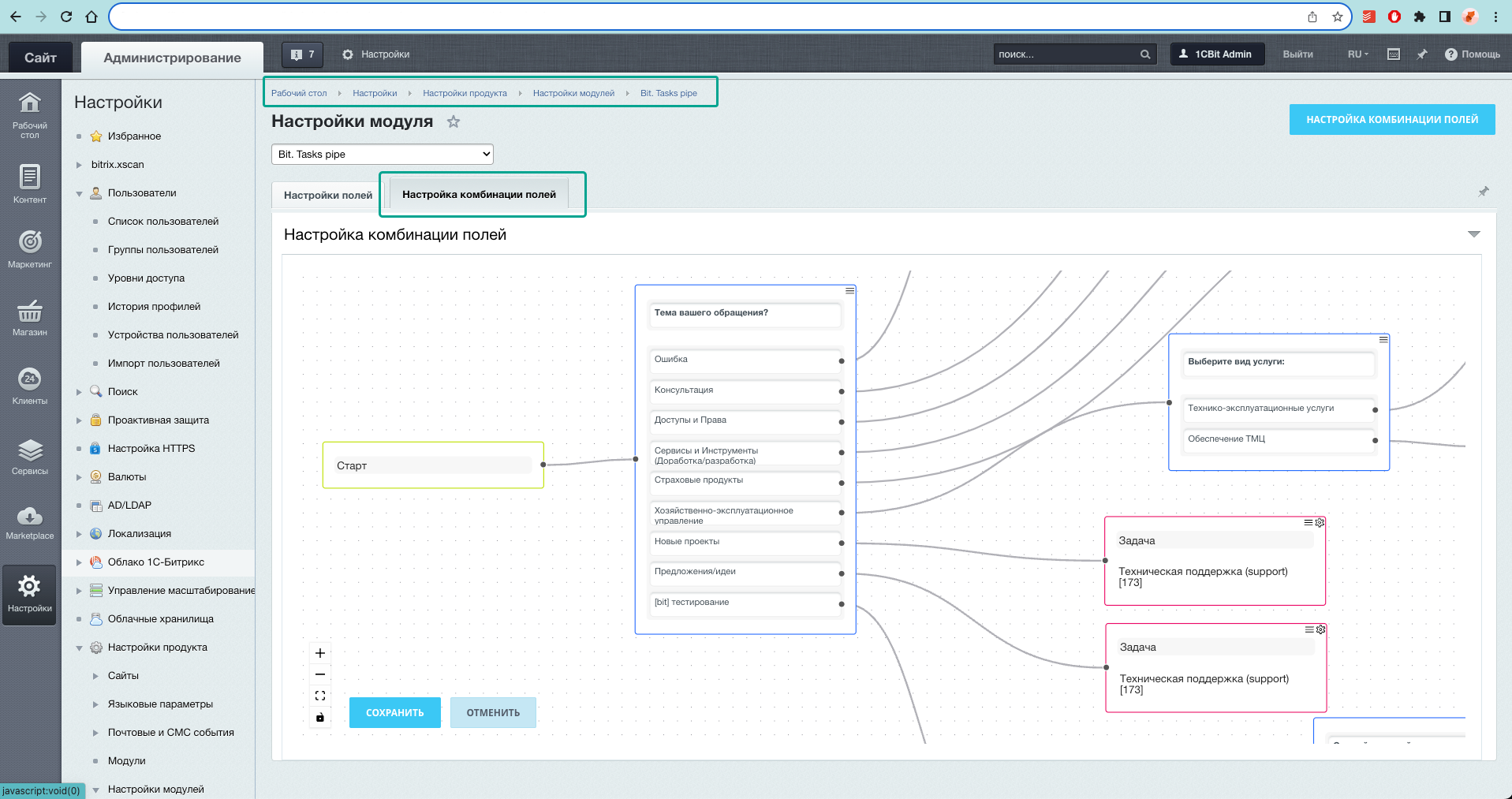
Task: Add page to favorites with star icon
Action: [454, 121]
